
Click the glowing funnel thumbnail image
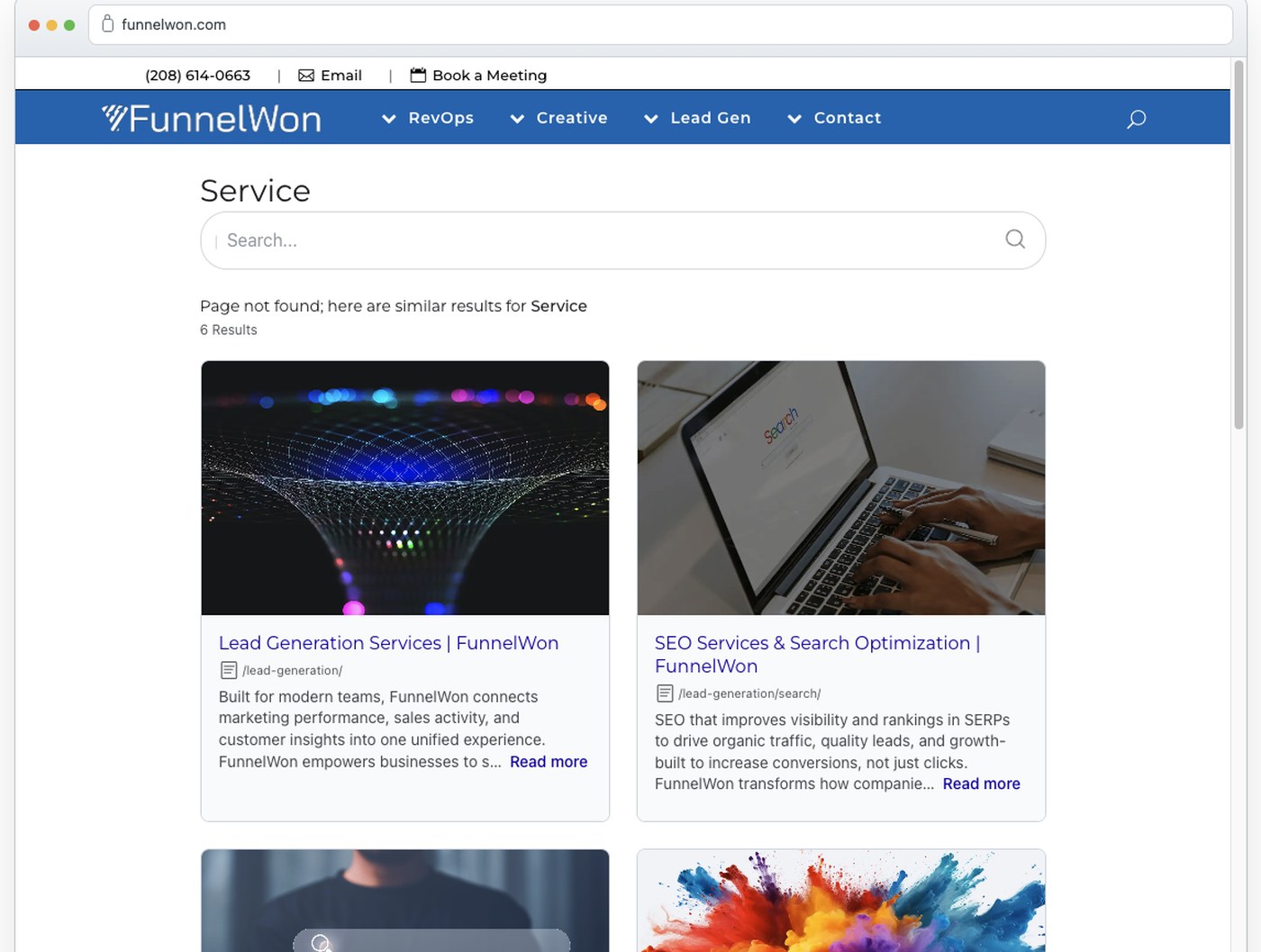click(405, 488)
